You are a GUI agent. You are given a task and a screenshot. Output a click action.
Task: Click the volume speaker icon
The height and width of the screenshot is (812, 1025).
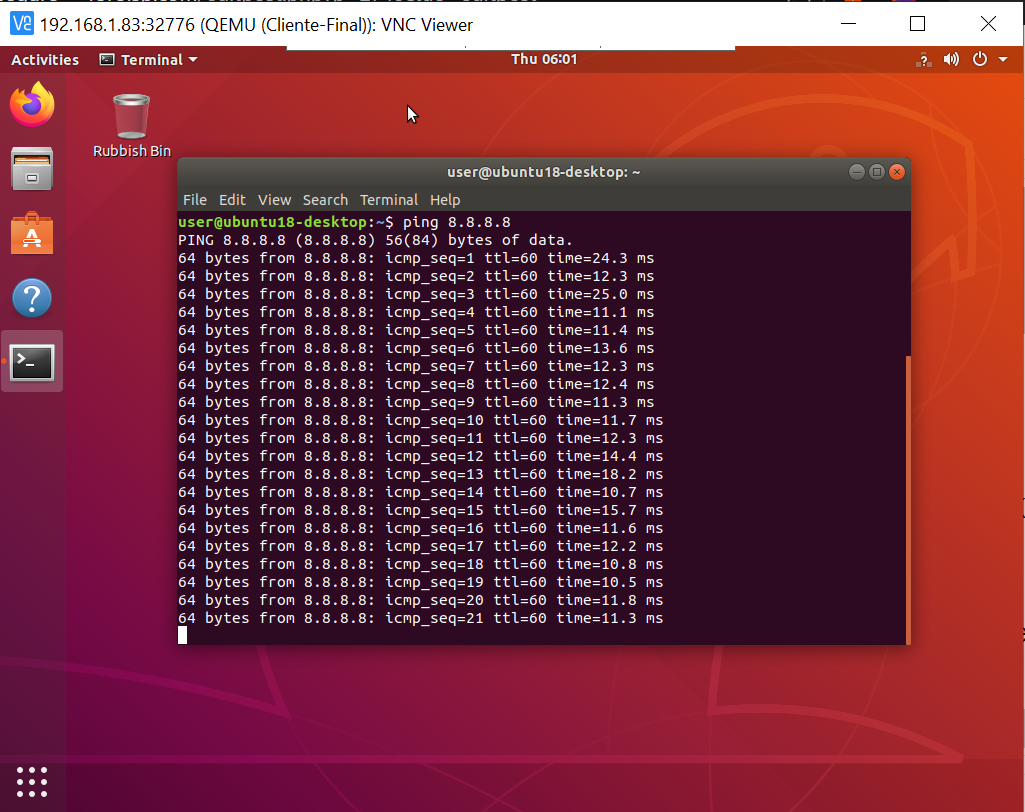point(951,60)
